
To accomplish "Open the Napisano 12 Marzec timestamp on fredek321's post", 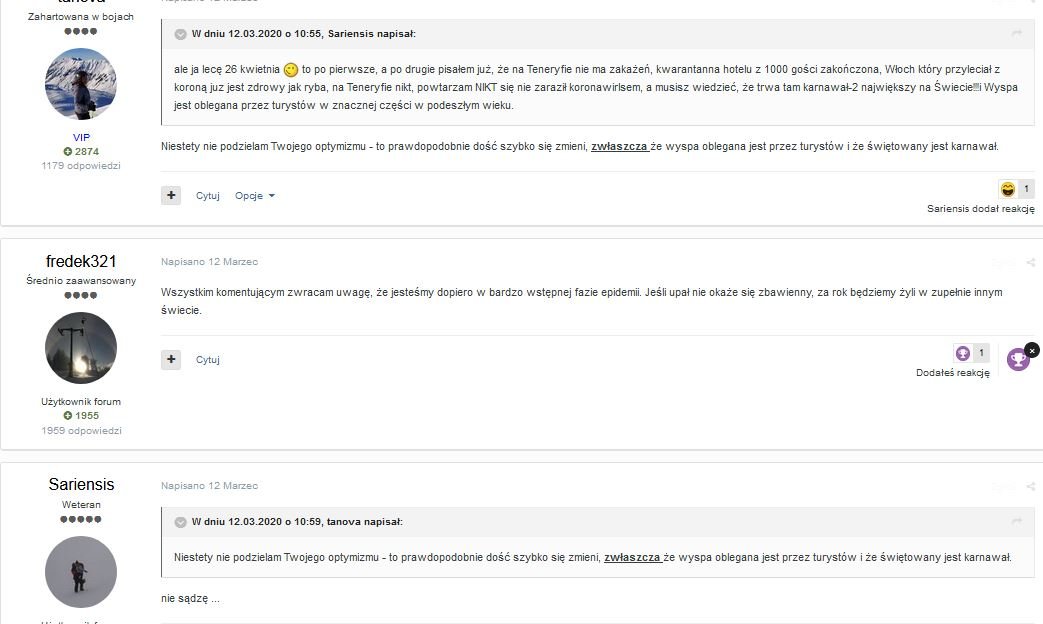I will pyautogui.click(x=210, y=261).
